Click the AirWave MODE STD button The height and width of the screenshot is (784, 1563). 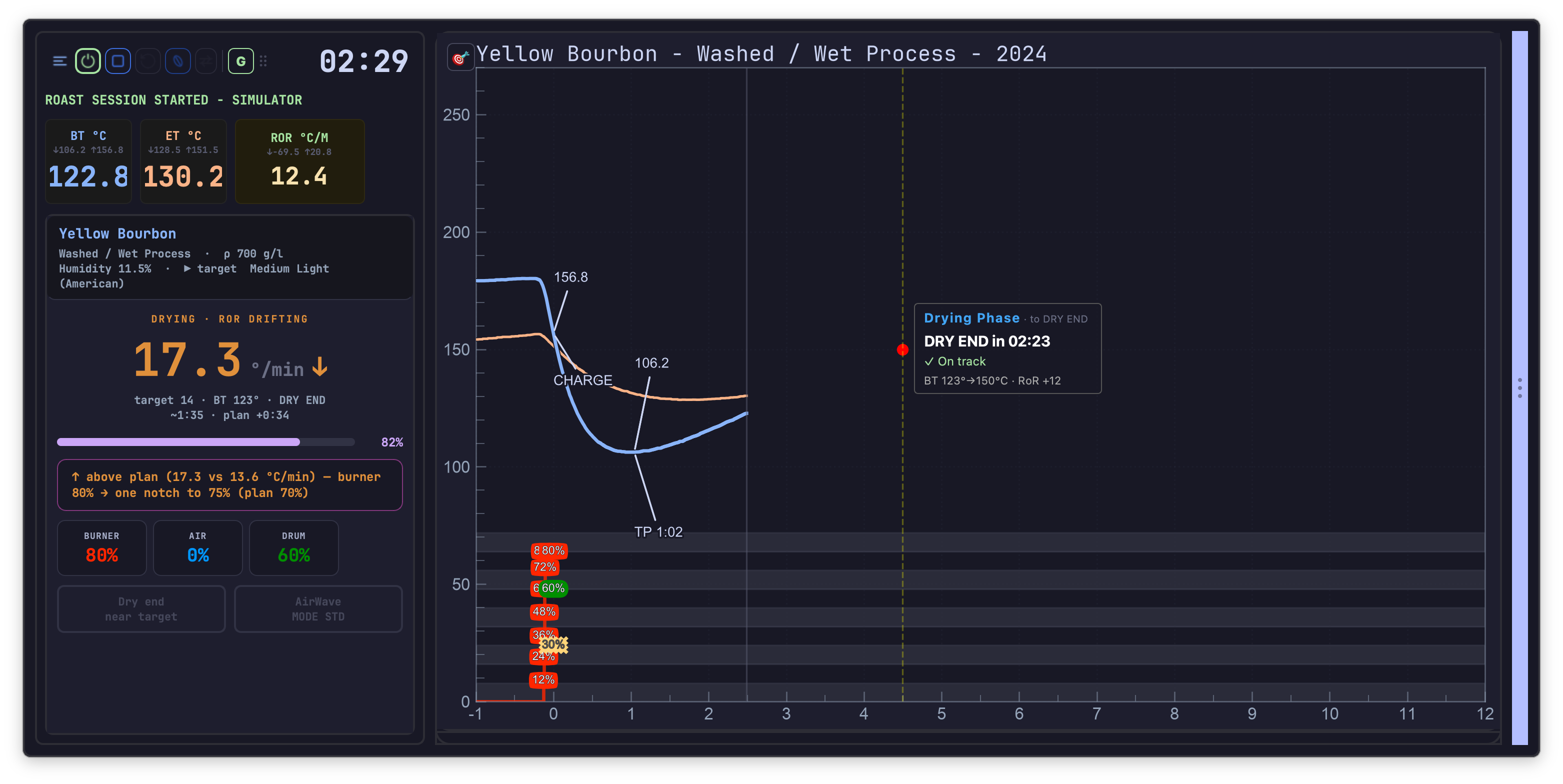point(318,609)
